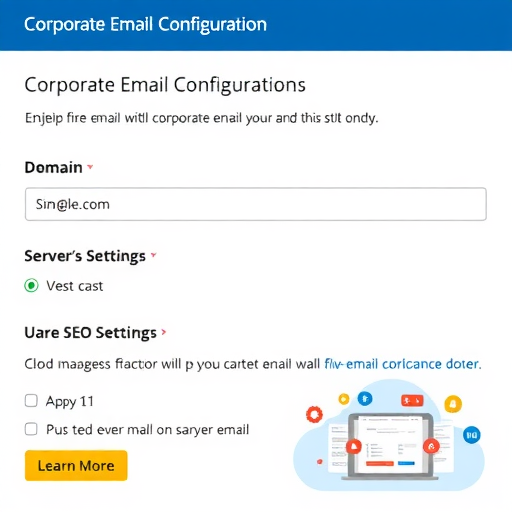The width and height of the screenshot is (512, 512).
Task: Click the red bell icon on laptop's left edge
Action: pos(354,447)
